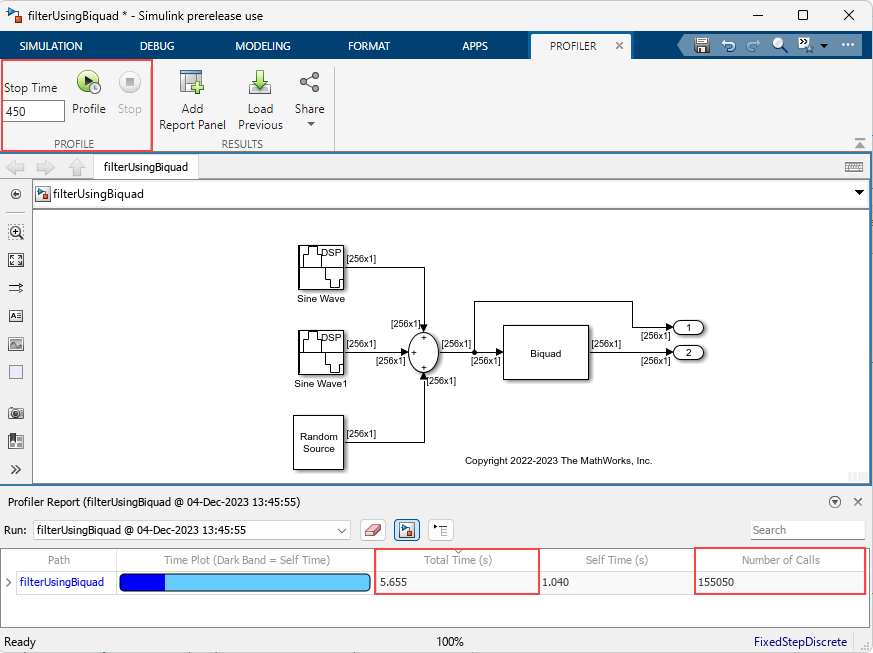The height and width of the screenshot is (653, 873).
Task: Sort by the Number of Calls column header
Action: [x=780, y=560]
